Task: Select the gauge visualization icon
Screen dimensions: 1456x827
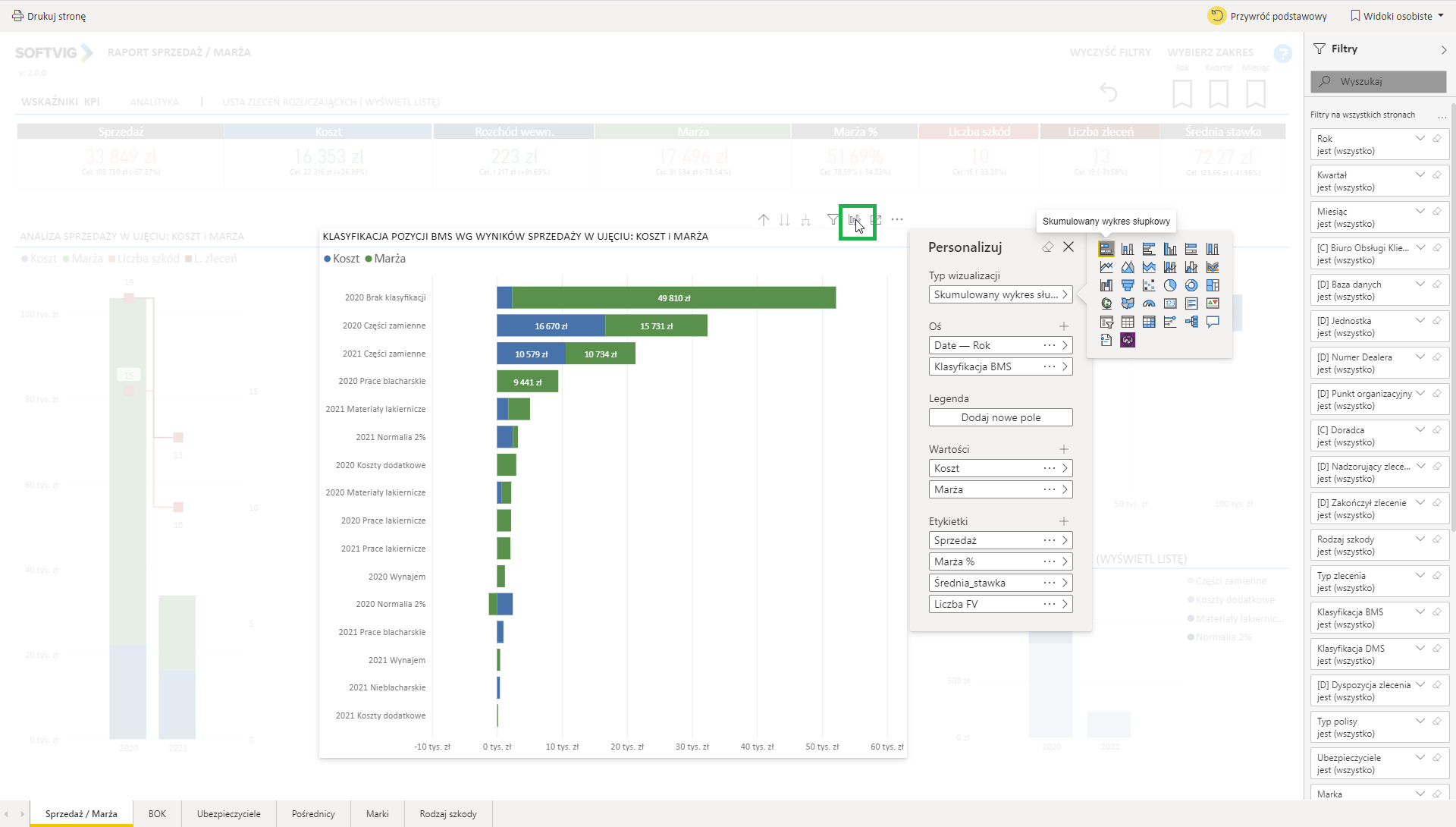Action: pyautogui.click(x=1149, y=303)
